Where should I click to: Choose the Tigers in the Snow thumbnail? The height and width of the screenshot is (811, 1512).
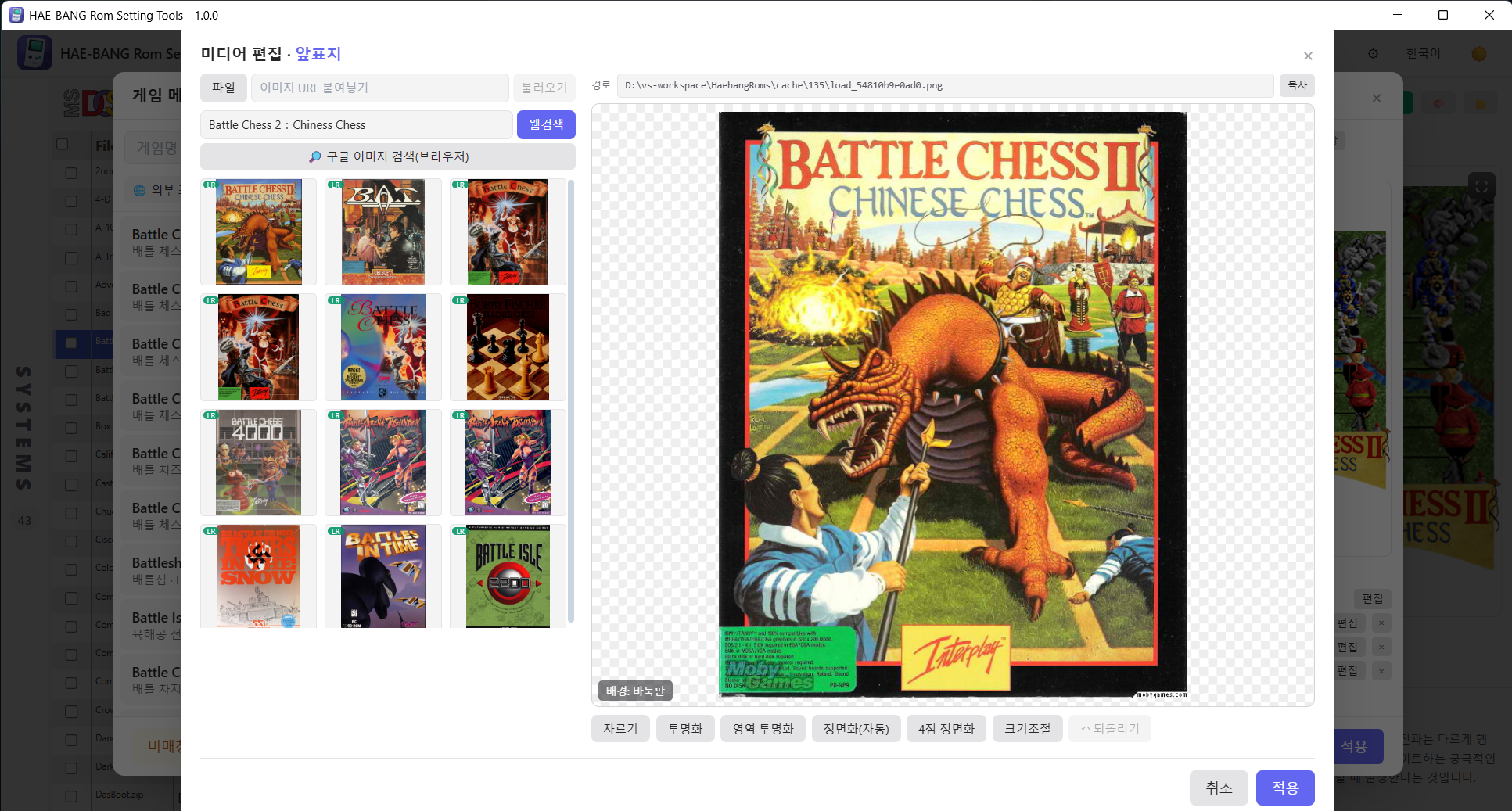pyautogui.click(x=258, y=576)
